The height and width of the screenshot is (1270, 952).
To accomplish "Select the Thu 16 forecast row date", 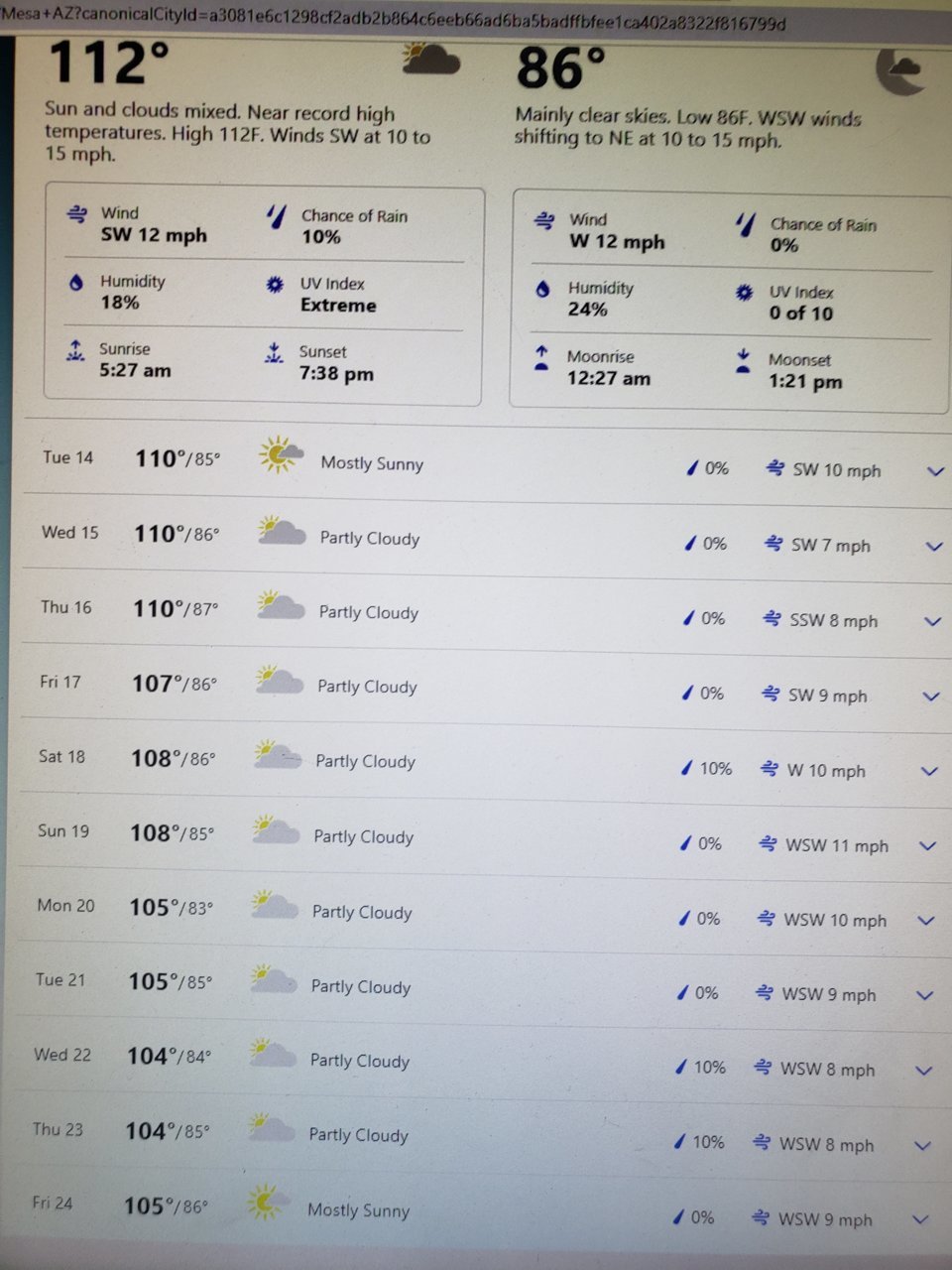I will click(x=65, y=607).
